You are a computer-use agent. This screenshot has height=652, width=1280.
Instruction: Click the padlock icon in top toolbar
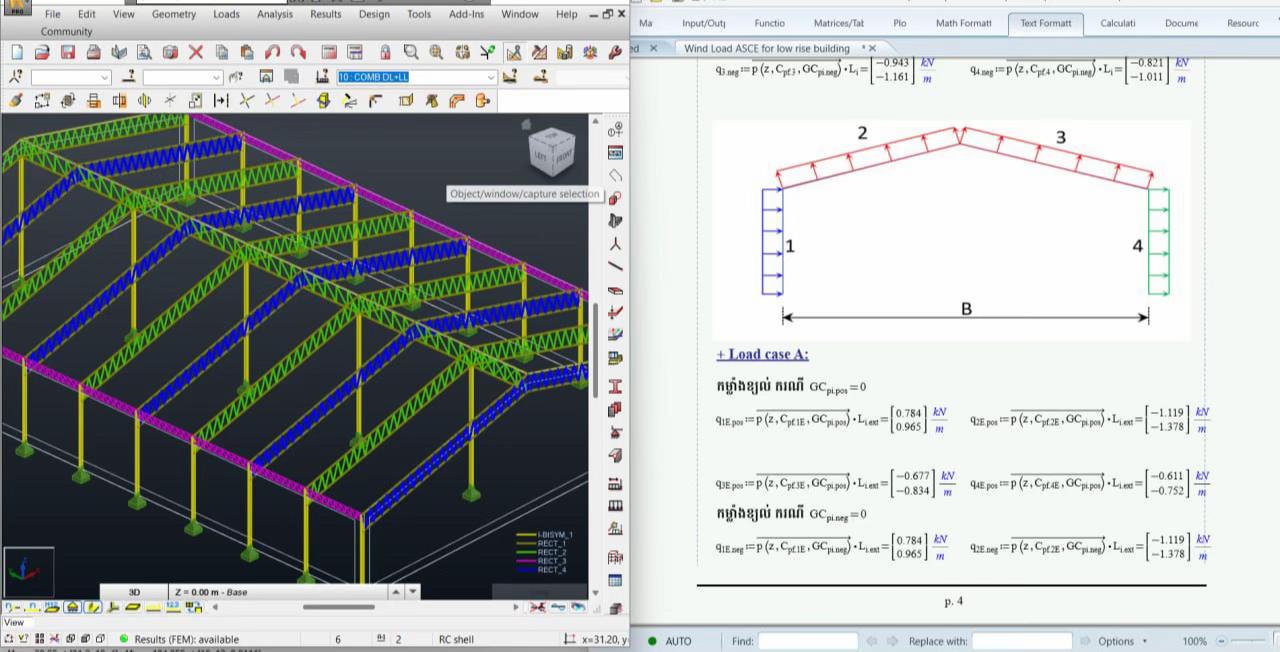pos(385,53)
